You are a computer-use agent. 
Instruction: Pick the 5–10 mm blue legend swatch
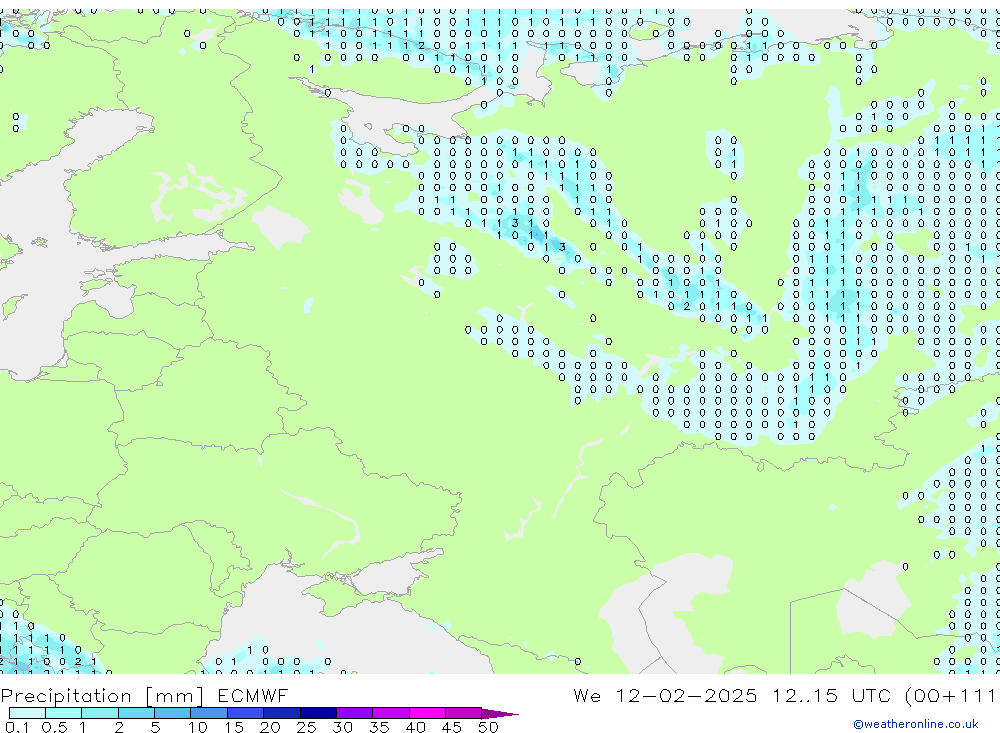[x=173, y=713]
